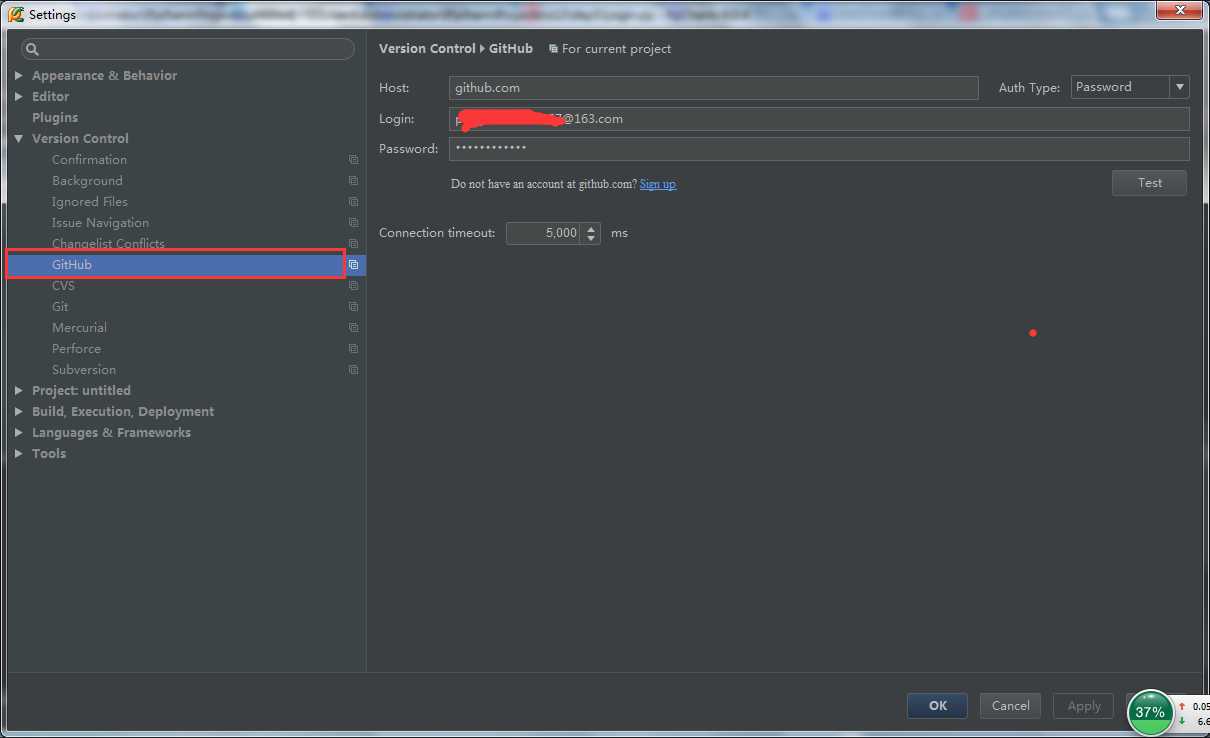Close the Settings dialog window
This screenshot has height=738, width=1210.
tap(1180, 9)
